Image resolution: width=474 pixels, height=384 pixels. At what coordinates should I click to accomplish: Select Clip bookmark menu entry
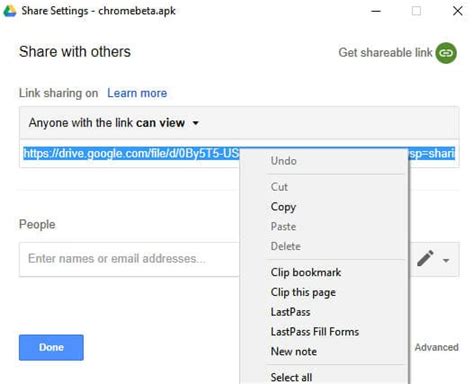point(306,272)
